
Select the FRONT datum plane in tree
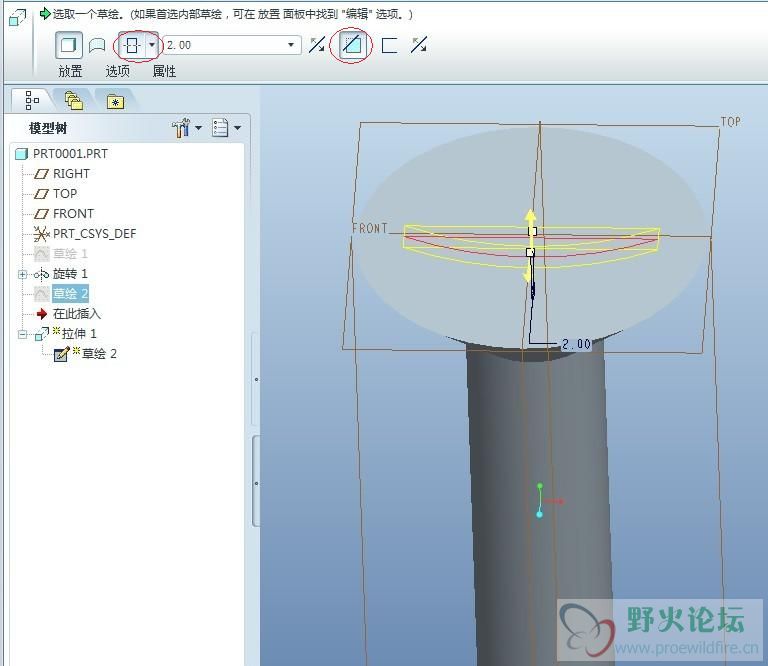coord(64,214)
